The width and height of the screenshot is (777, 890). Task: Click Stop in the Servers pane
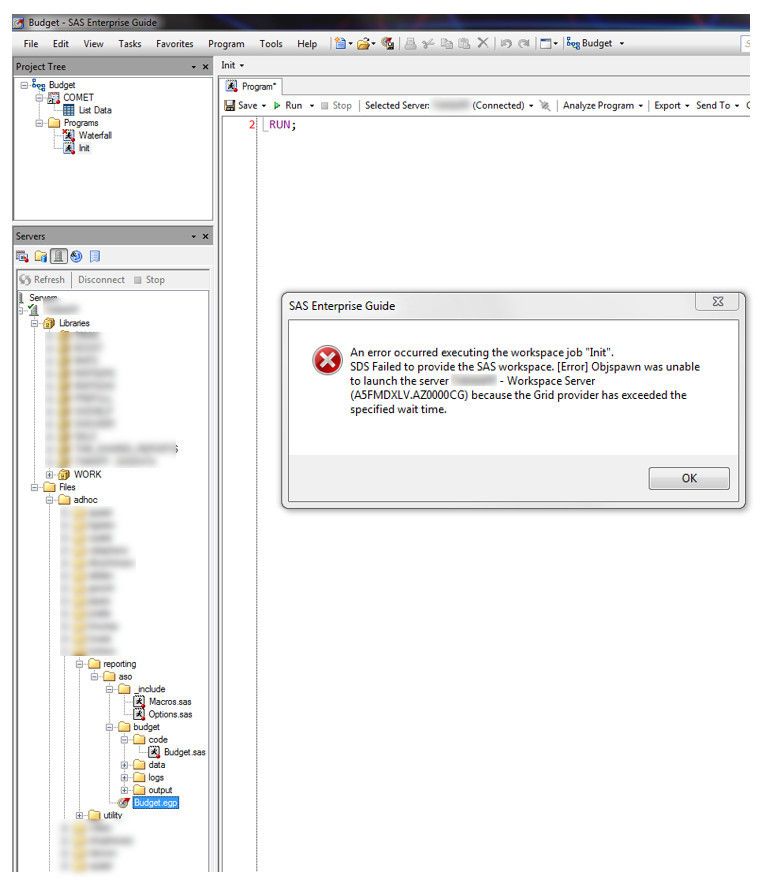pos(149,280)
